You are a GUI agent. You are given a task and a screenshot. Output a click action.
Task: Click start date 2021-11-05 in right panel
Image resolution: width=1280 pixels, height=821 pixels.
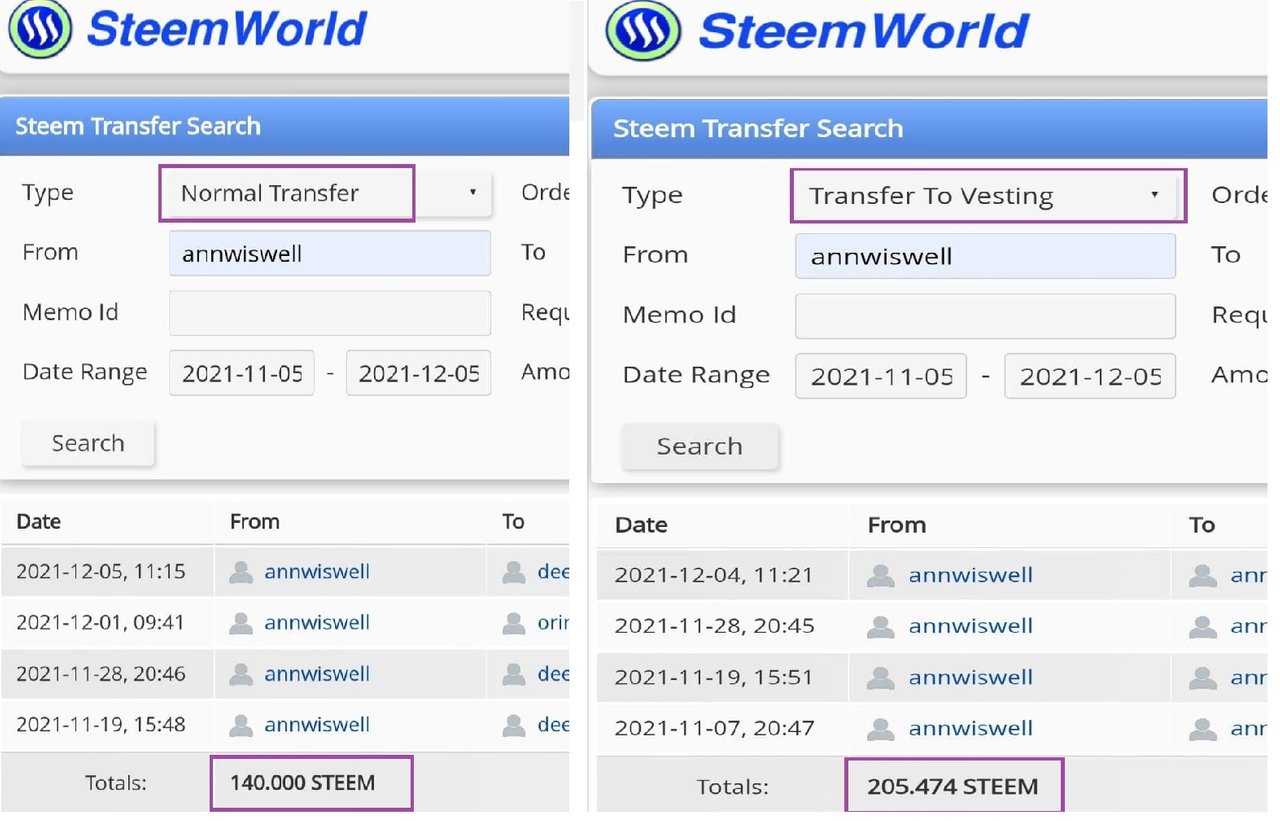pos(881,376)
